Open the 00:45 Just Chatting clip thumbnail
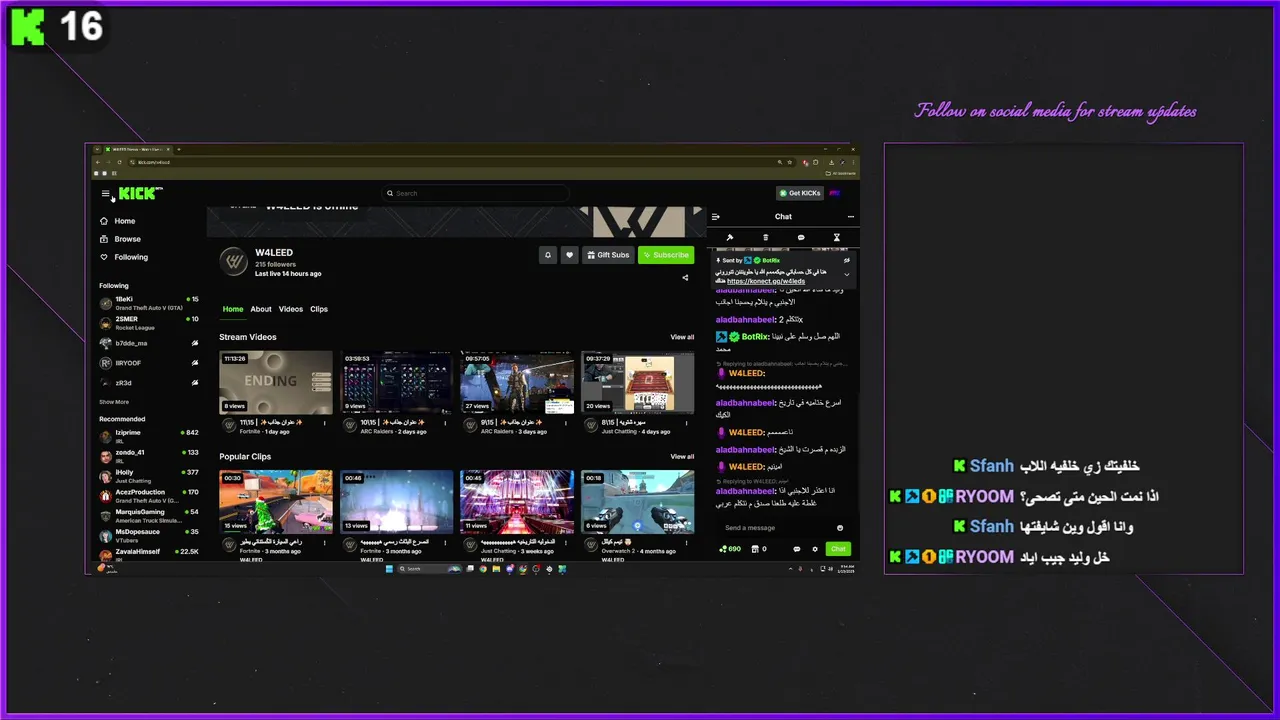This screenshot has width=1280, height=720. (x=517, y=502)
